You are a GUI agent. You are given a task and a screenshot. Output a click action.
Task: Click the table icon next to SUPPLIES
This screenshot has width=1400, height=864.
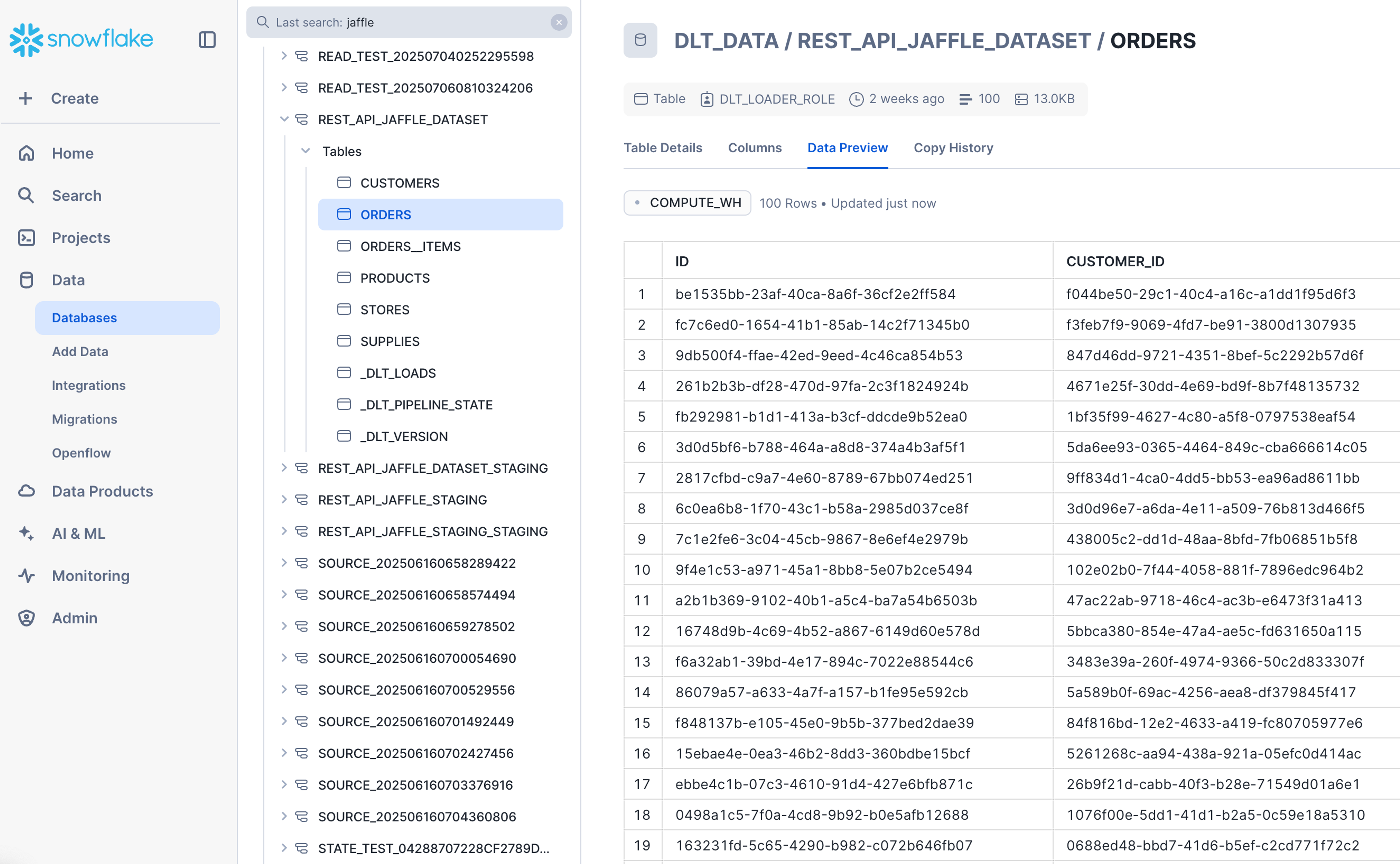pos(344,341)
